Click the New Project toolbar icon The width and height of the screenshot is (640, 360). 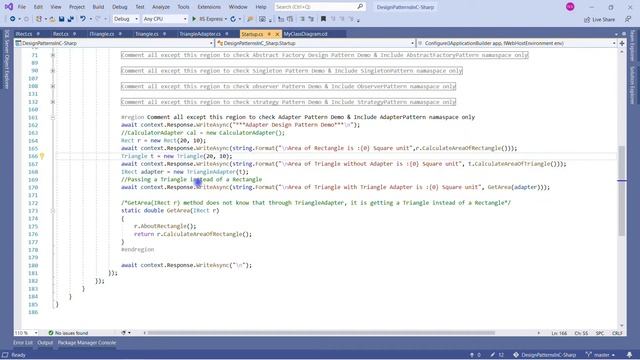pyautogui.click(x=39, y=19)
